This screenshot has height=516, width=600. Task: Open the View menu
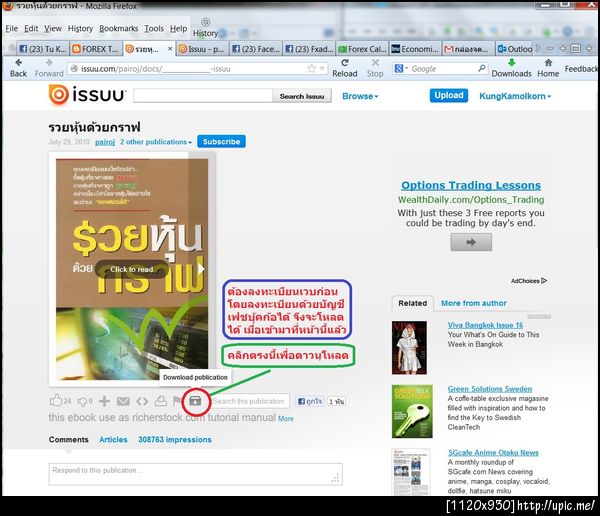pyautogui.click(x=53, y=28)
